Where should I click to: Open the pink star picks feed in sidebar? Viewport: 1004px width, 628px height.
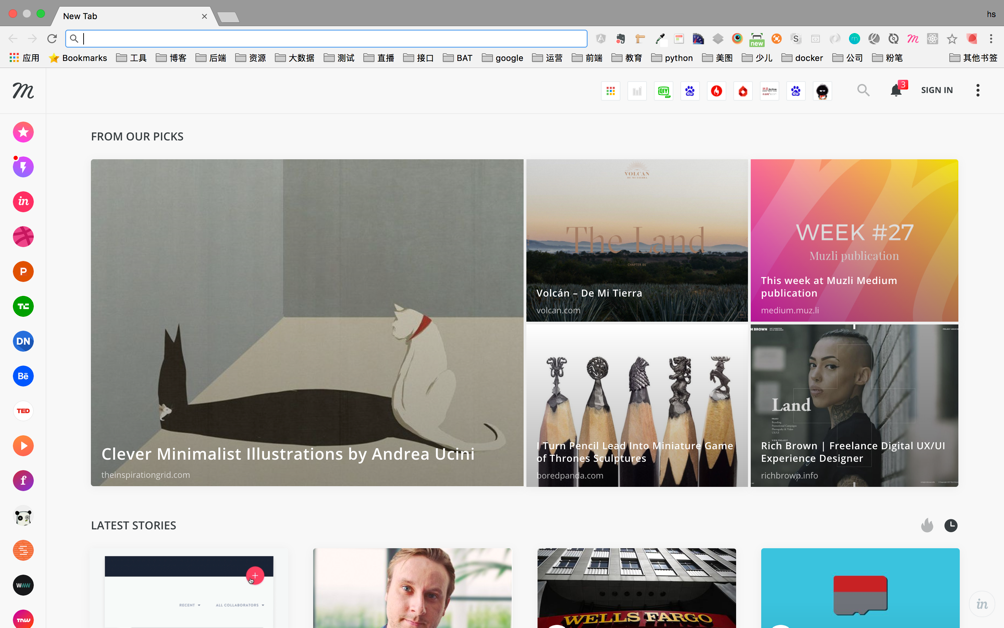coord(23,132)
